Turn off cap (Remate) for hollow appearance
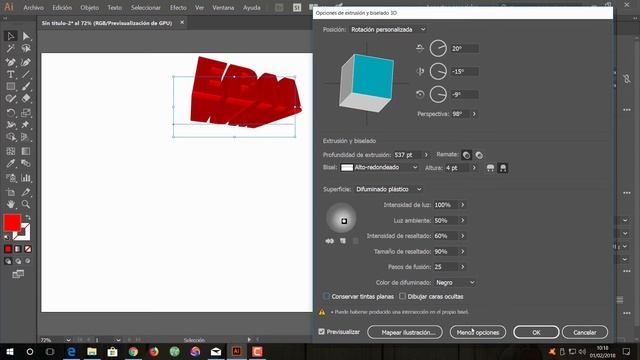The height and width of the screenshot is (360, 640). (479, 155)
